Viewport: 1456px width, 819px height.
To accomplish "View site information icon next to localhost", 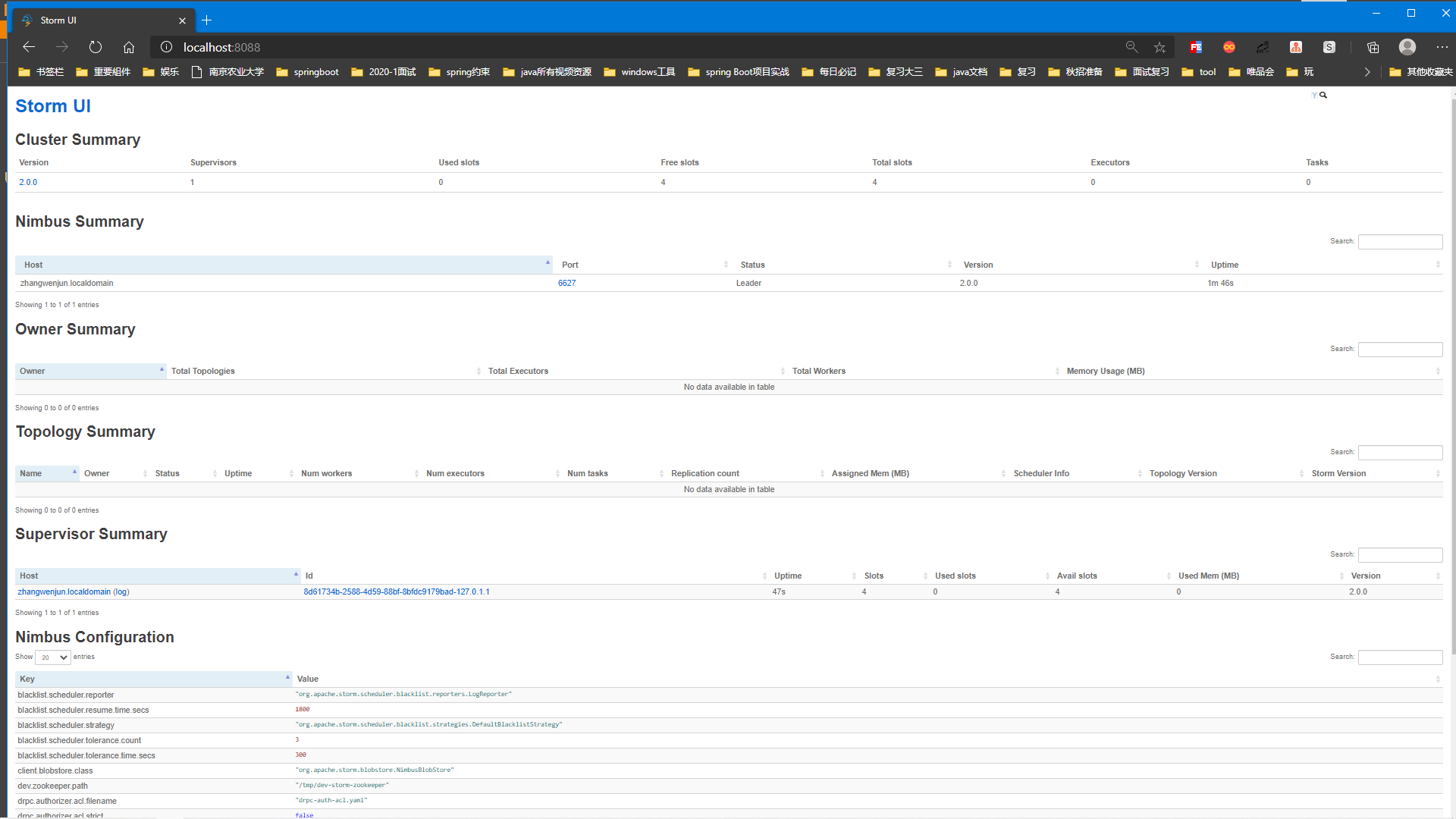I will [167, 47].
